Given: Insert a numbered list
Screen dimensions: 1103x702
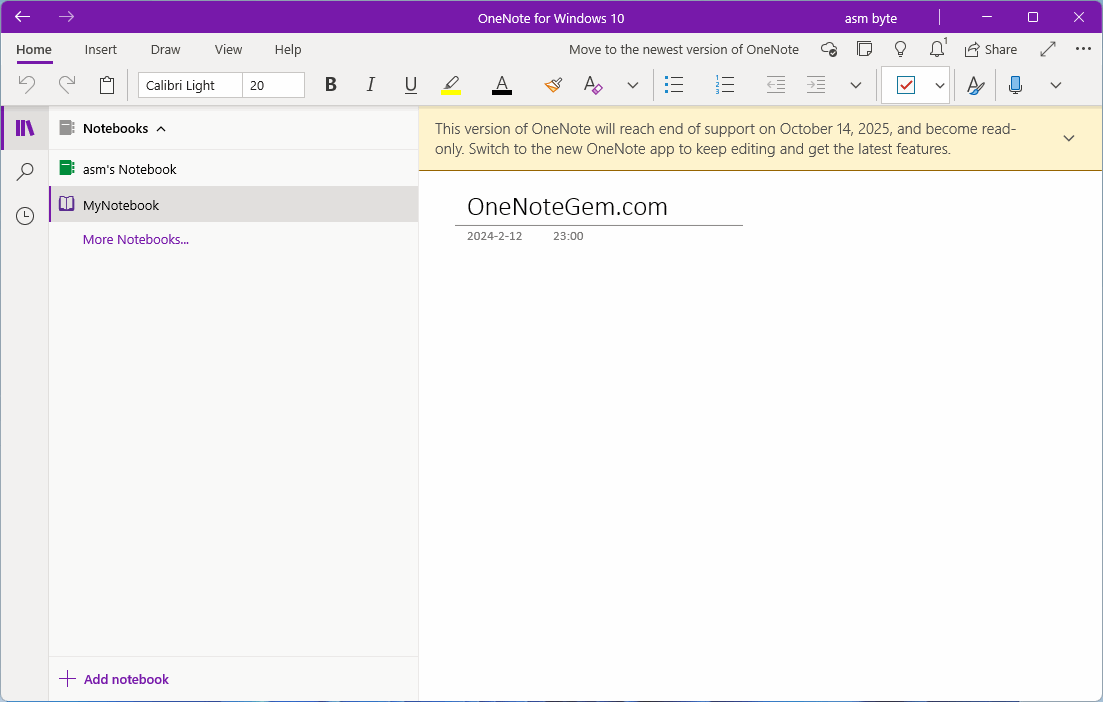Looking at the screenshot, I should click(x=725, y=85).
